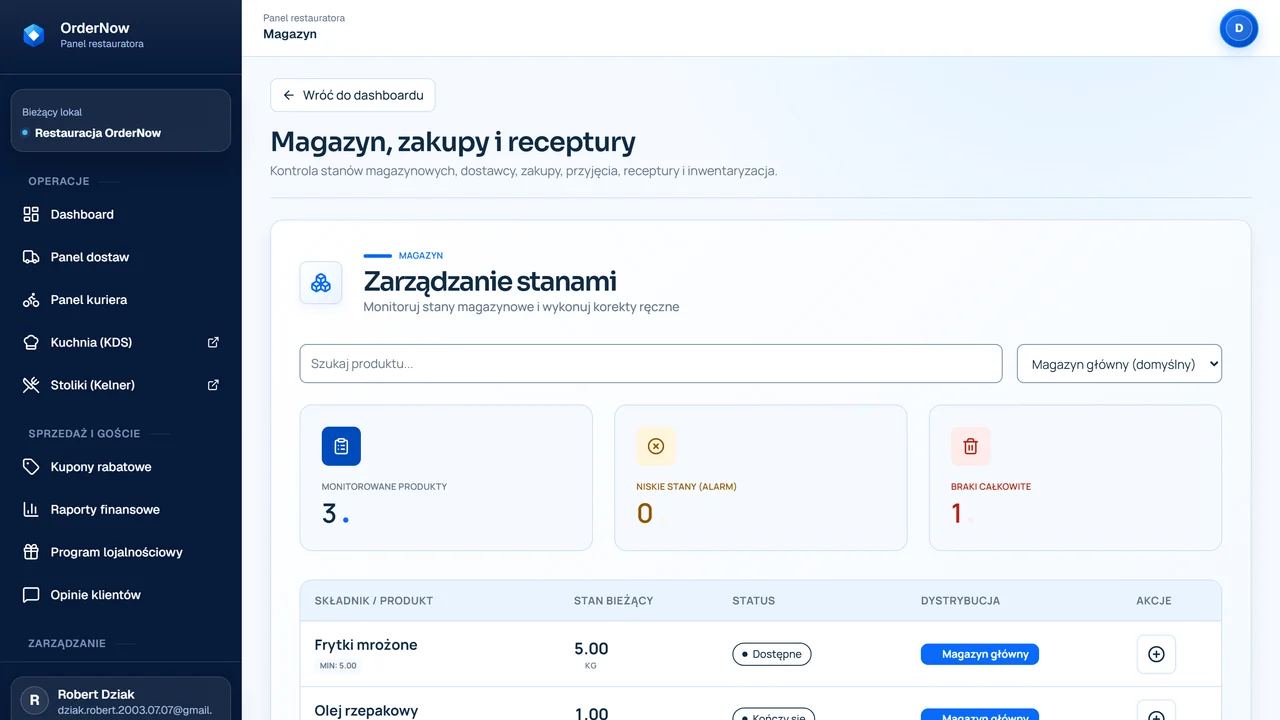Focus the Szukaj produktu search field
Screen dimensions: 1280x720
pos(651,364)
